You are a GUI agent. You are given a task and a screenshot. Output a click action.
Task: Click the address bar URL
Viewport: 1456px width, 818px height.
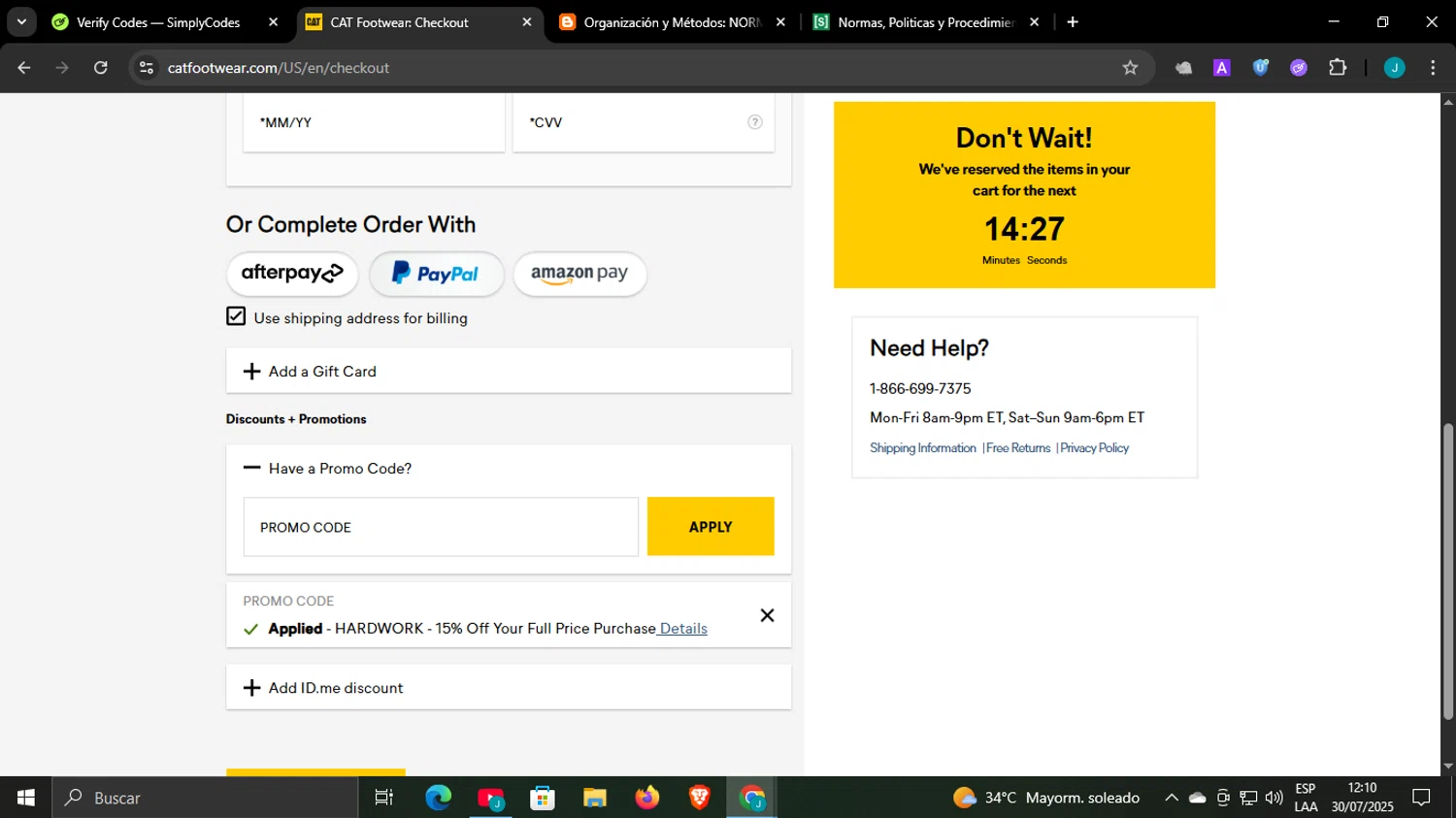tap(279, 68)
